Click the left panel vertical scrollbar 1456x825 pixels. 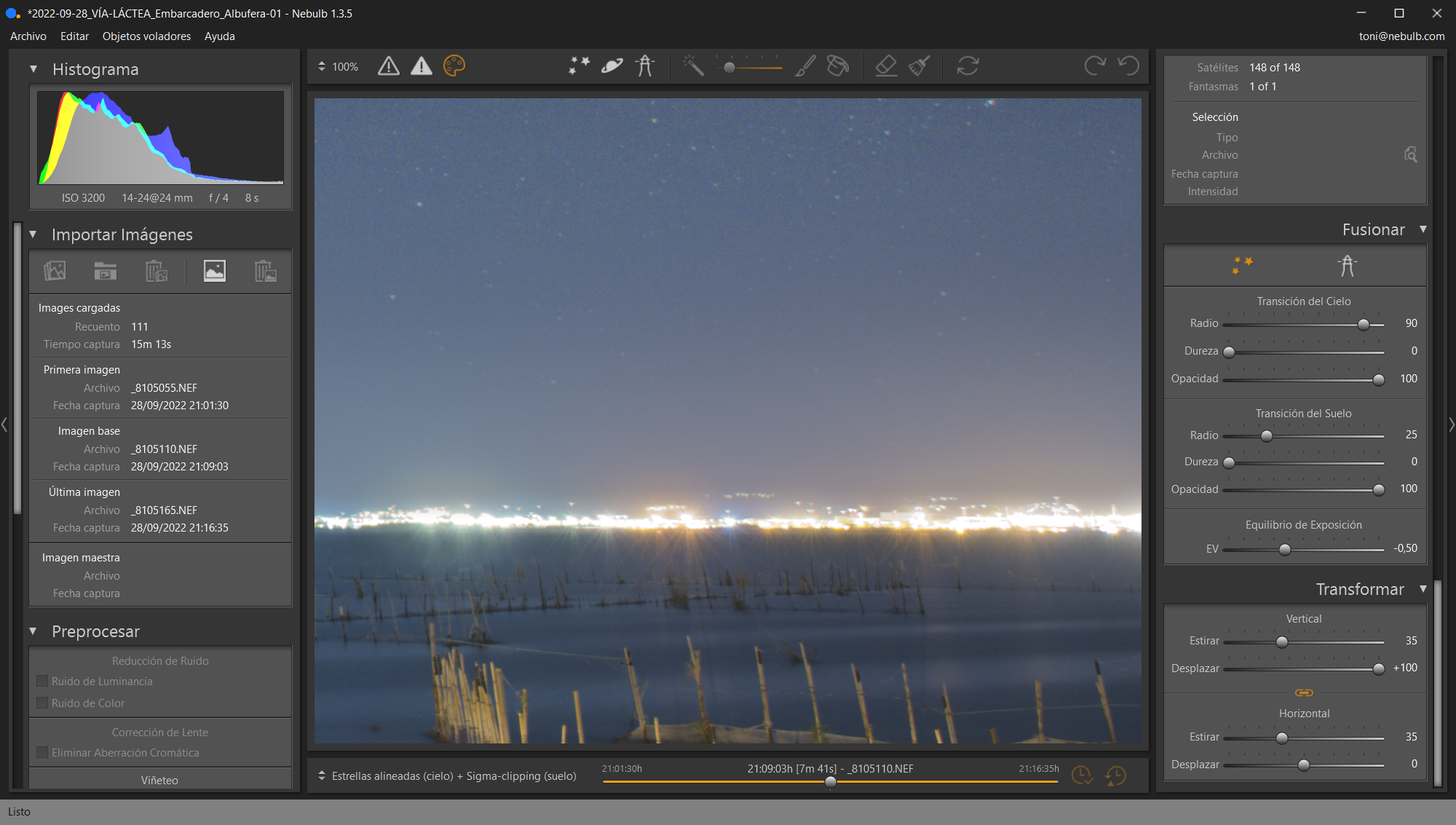coord(17,368)
